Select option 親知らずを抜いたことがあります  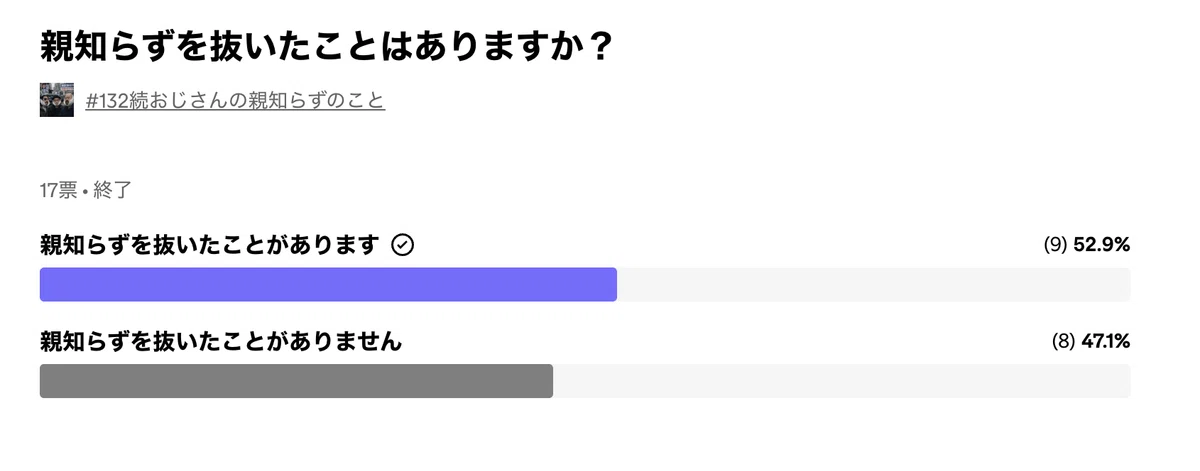click(210, 245)
